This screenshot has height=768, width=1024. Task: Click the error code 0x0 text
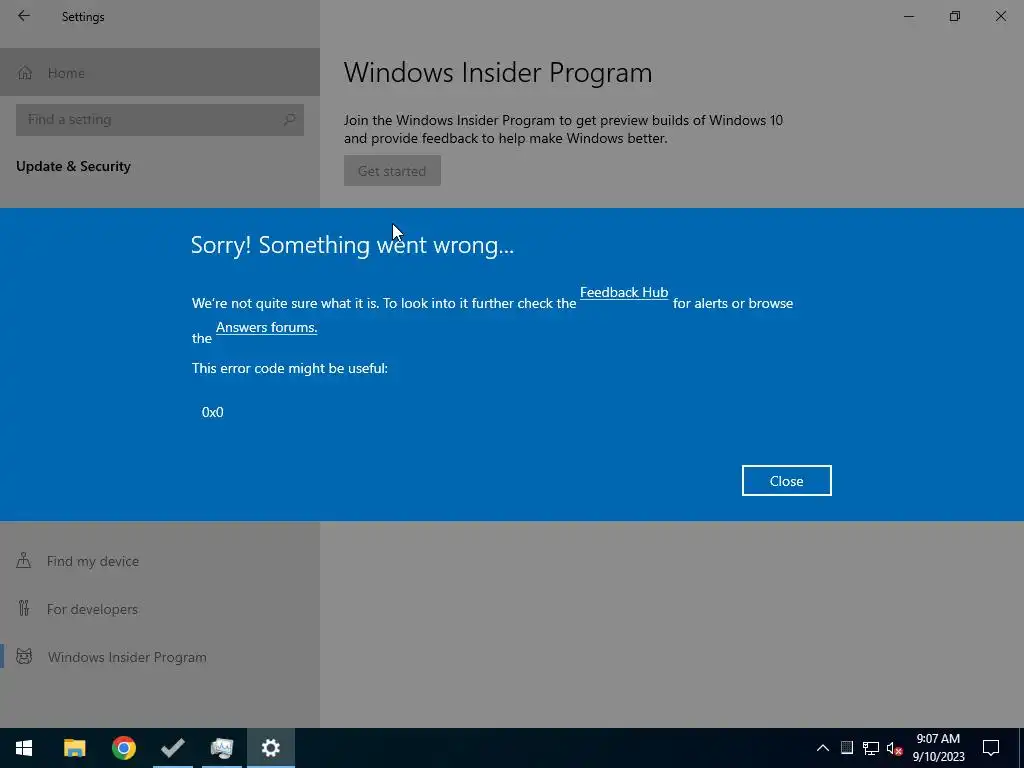click(x=212, y=412)
